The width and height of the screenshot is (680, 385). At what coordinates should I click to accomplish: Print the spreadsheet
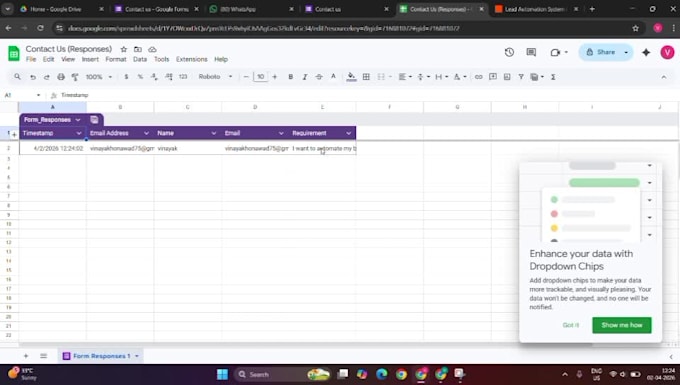tap(61, 77)
